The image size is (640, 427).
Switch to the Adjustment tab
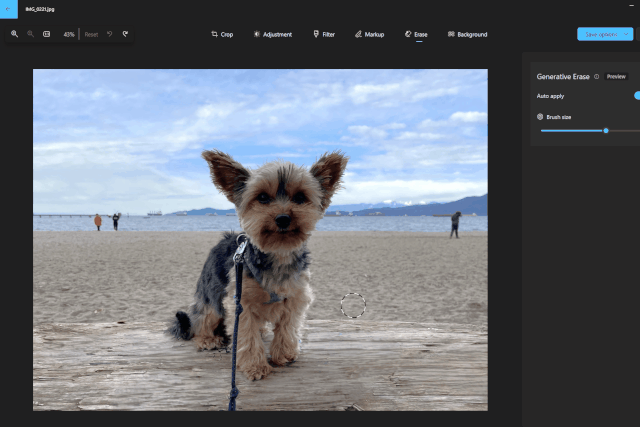pos(273,34)
